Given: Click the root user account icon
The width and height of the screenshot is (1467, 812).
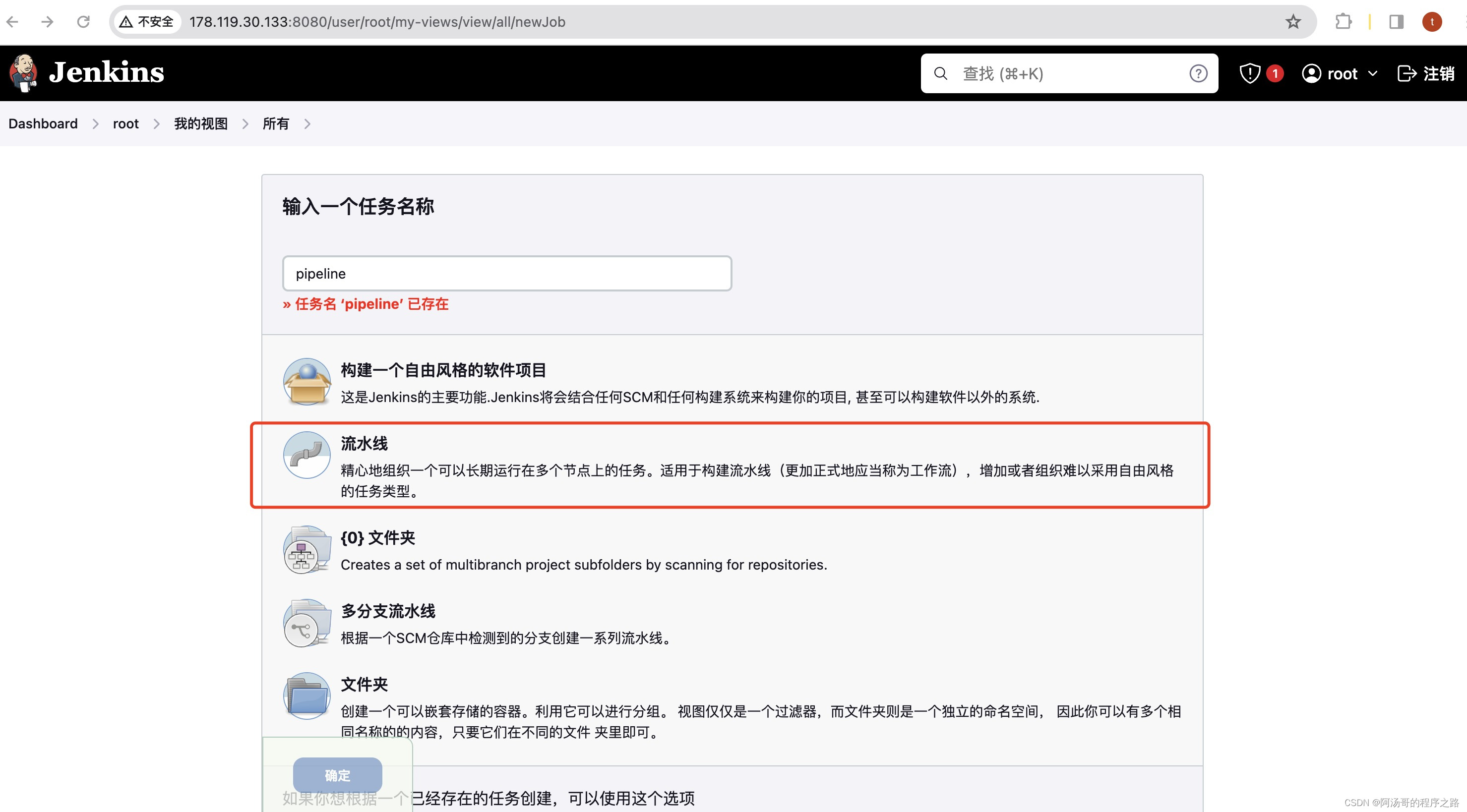Looking at the screenshot, I should coord(1311,73).
